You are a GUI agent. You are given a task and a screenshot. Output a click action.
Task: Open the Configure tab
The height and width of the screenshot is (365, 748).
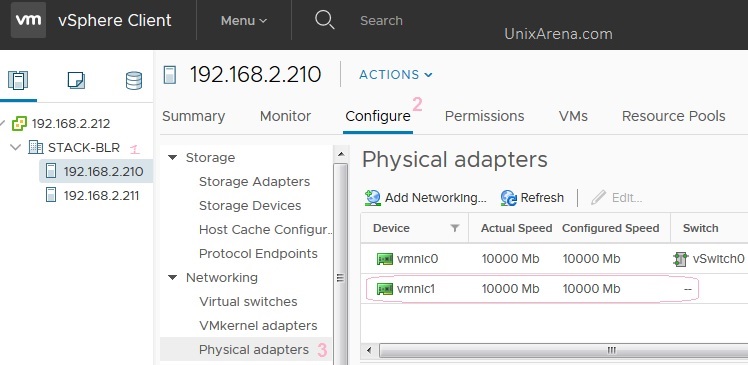(378, 116)
